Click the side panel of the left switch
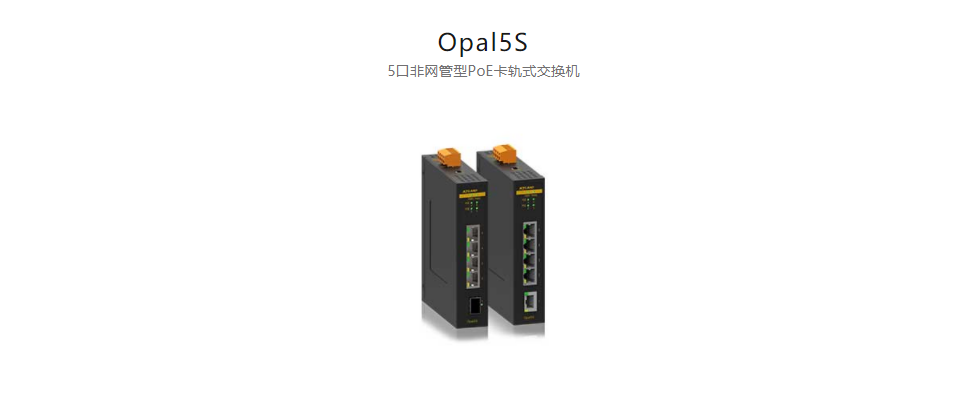 (x=438, y=240)
